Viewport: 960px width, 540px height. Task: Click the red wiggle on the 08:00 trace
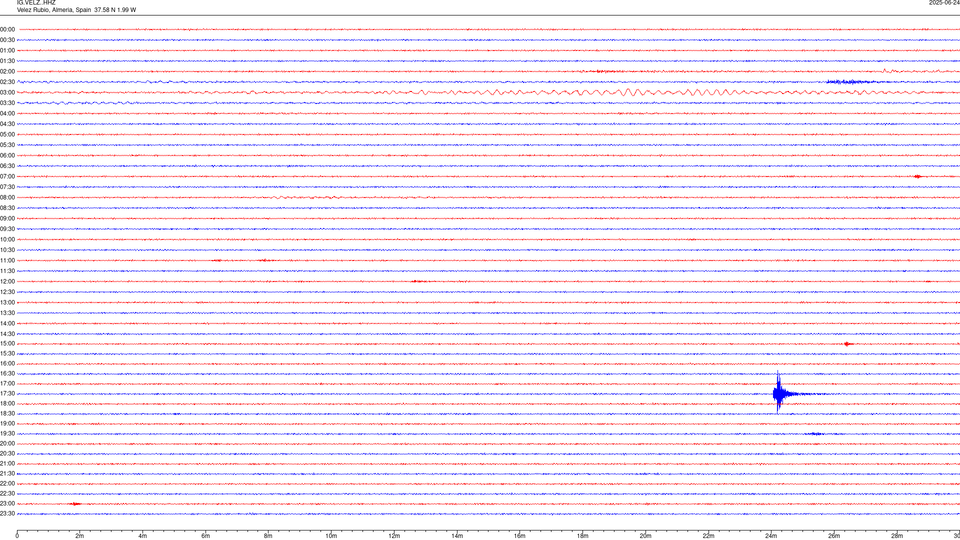[306, 197]
